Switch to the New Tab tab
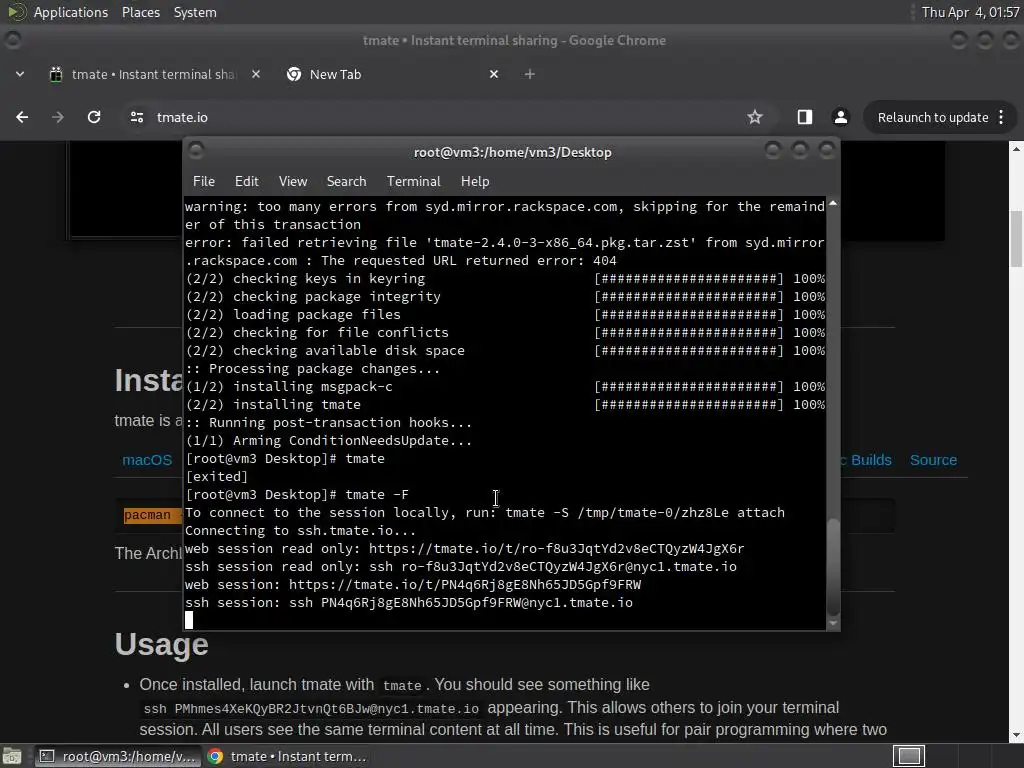The image size is (1024, 768). [x=392, y=74]
